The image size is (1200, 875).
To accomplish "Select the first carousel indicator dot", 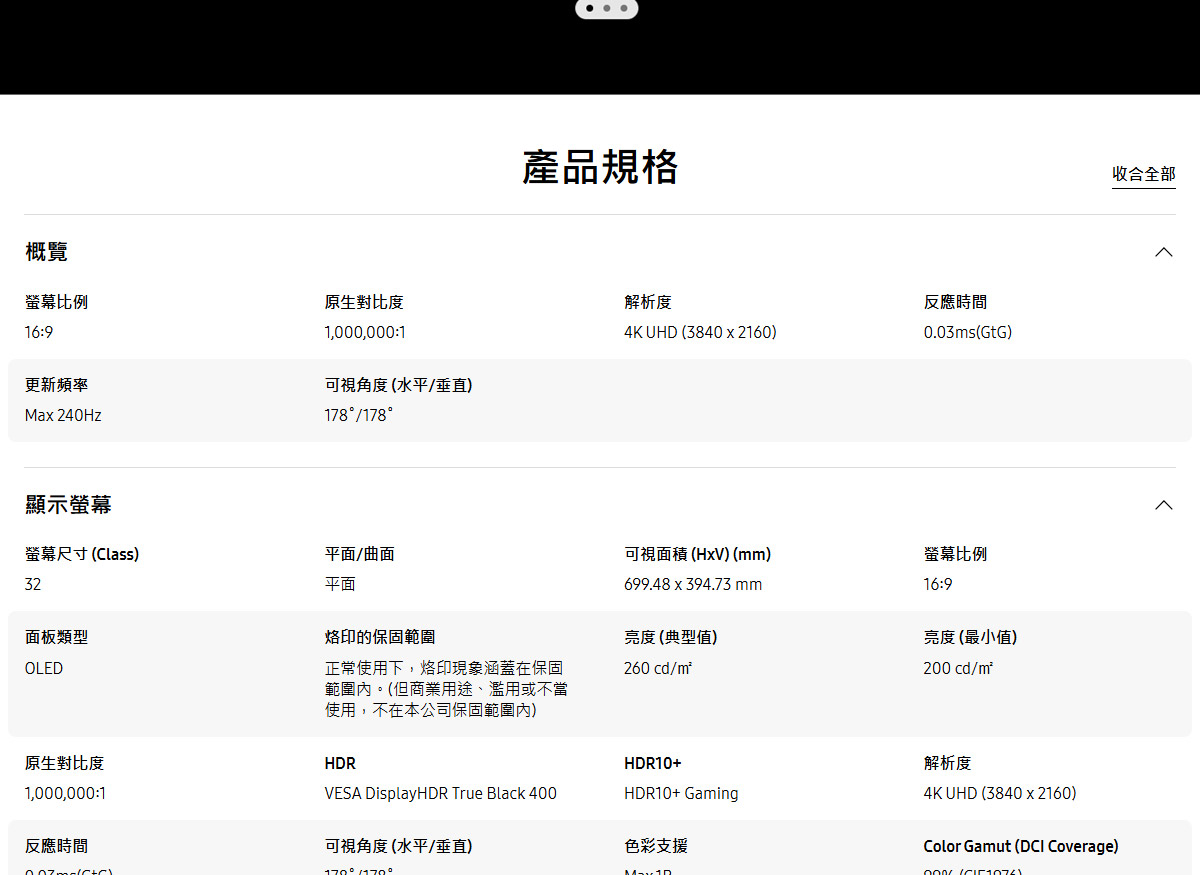I will point(589,8).
